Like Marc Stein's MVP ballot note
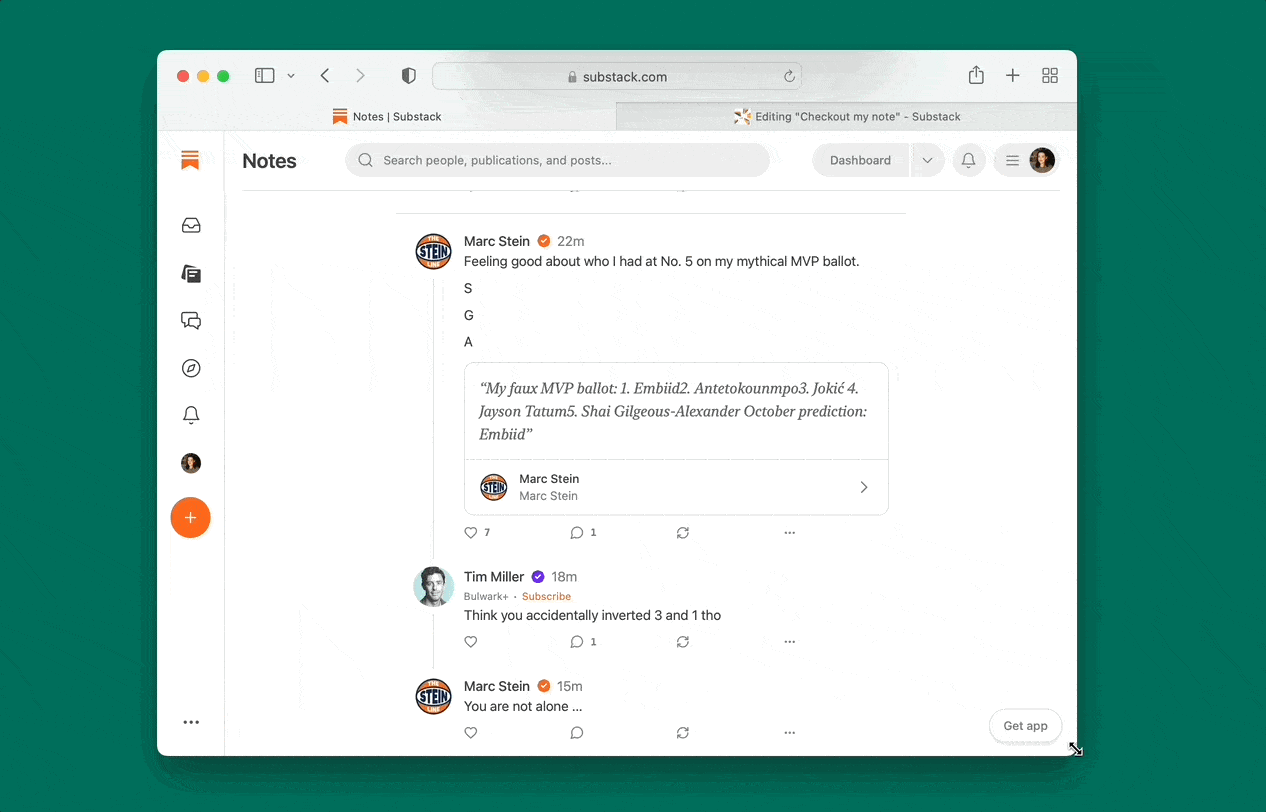Image resolution: width=1266 pixels, height=812 pixels. click(x=470, y=532)
